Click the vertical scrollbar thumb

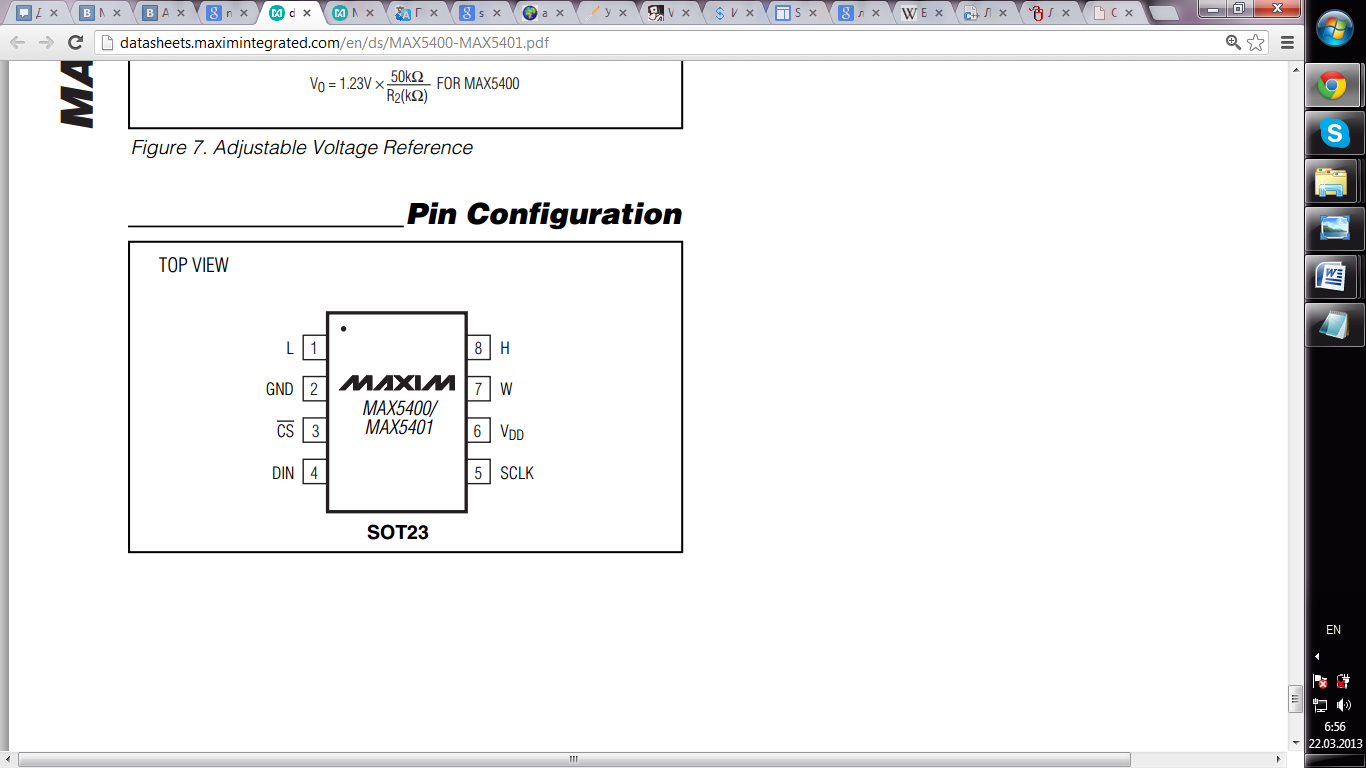coord(1294,697)
